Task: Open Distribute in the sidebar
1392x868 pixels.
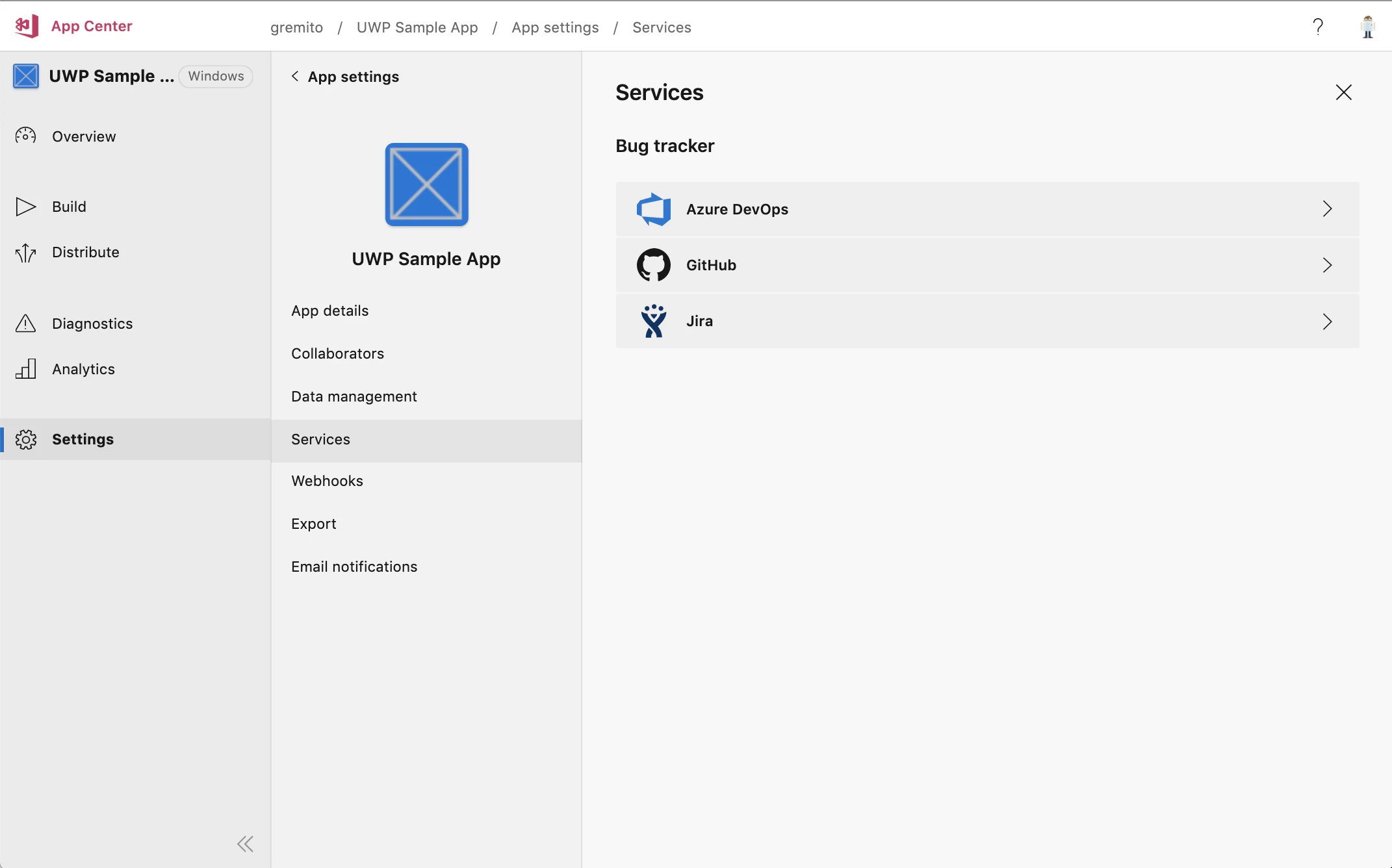Action: tap(135, 252)
